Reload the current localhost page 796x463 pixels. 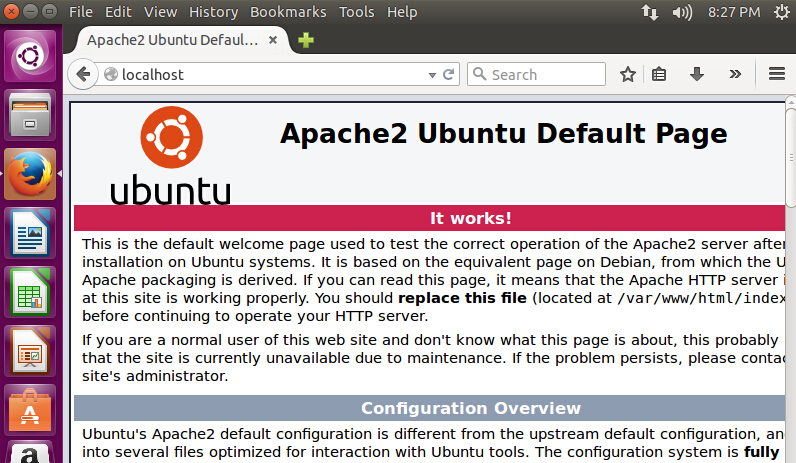(449, 74)
